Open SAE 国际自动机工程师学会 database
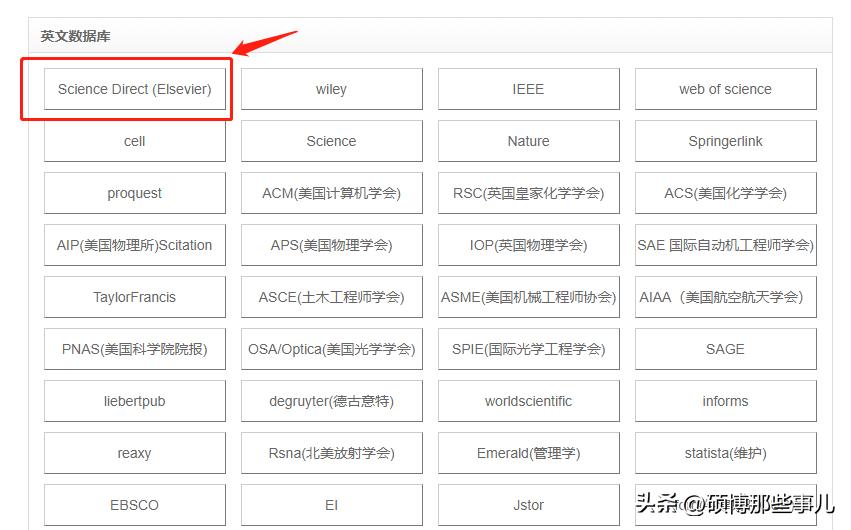 (x=726, y=245)
